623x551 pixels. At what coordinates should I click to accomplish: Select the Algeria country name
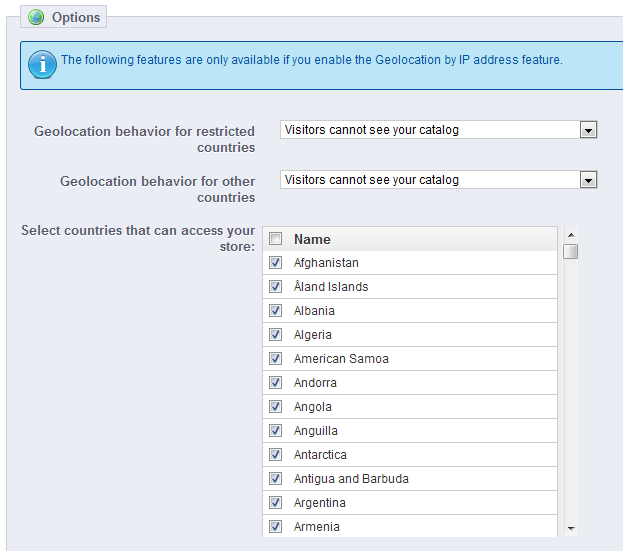(313, 335)
